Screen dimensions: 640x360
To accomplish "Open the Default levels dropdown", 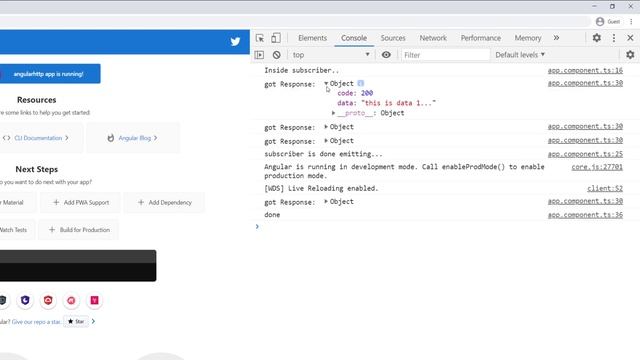I will [x=520, y=55].
